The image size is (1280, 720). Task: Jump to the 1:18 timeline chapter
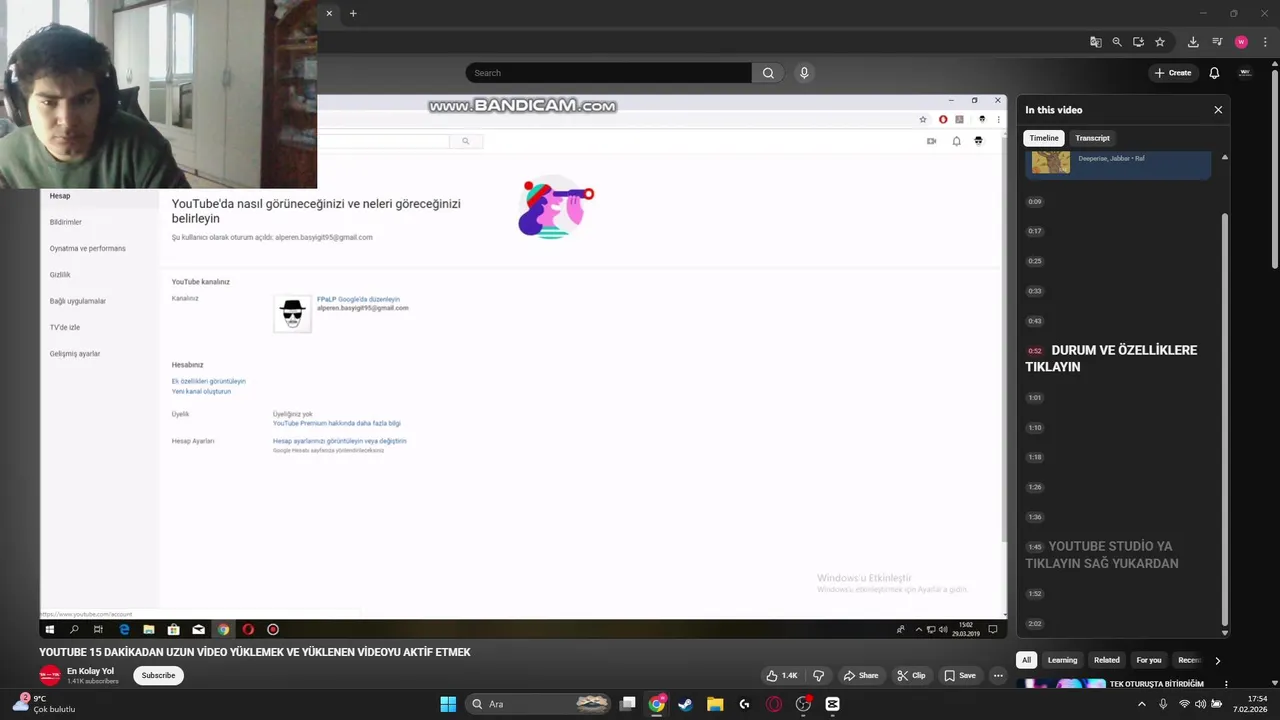(x=1035, y=457)
